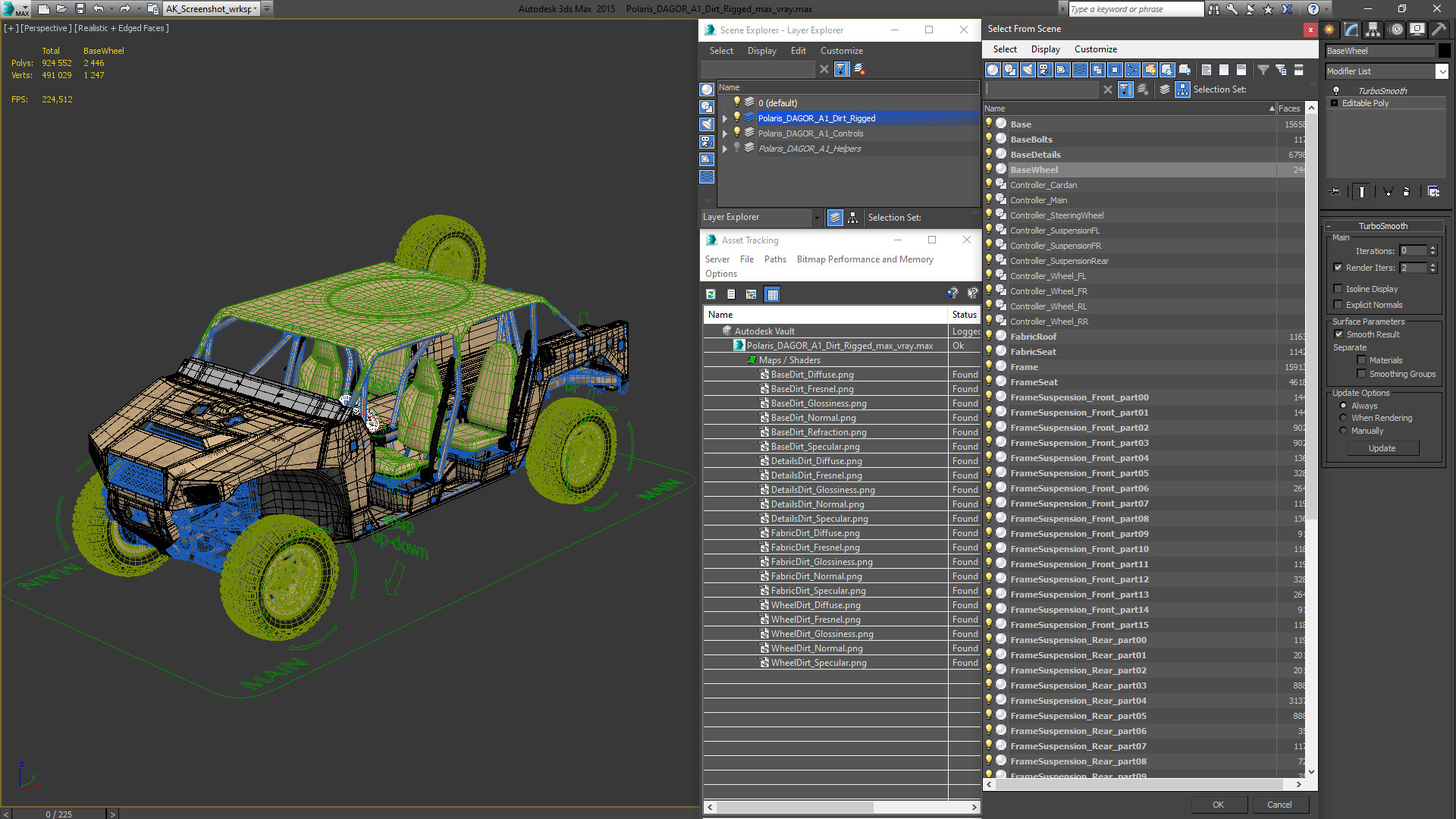
Task: Toggle Display Geometry filter in Select From Scene
Action: coord(993,70)
